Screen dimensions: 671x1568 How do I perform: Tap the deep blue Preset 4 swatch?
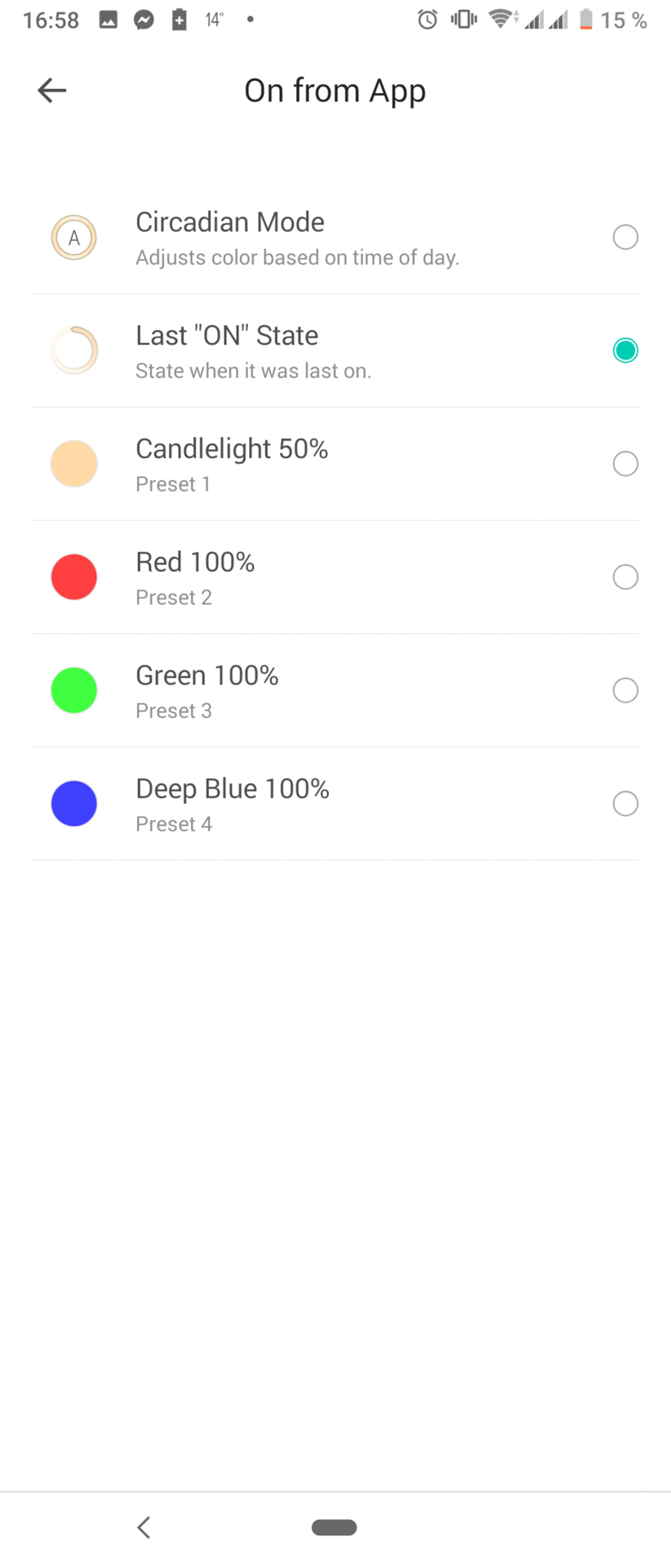74,804
